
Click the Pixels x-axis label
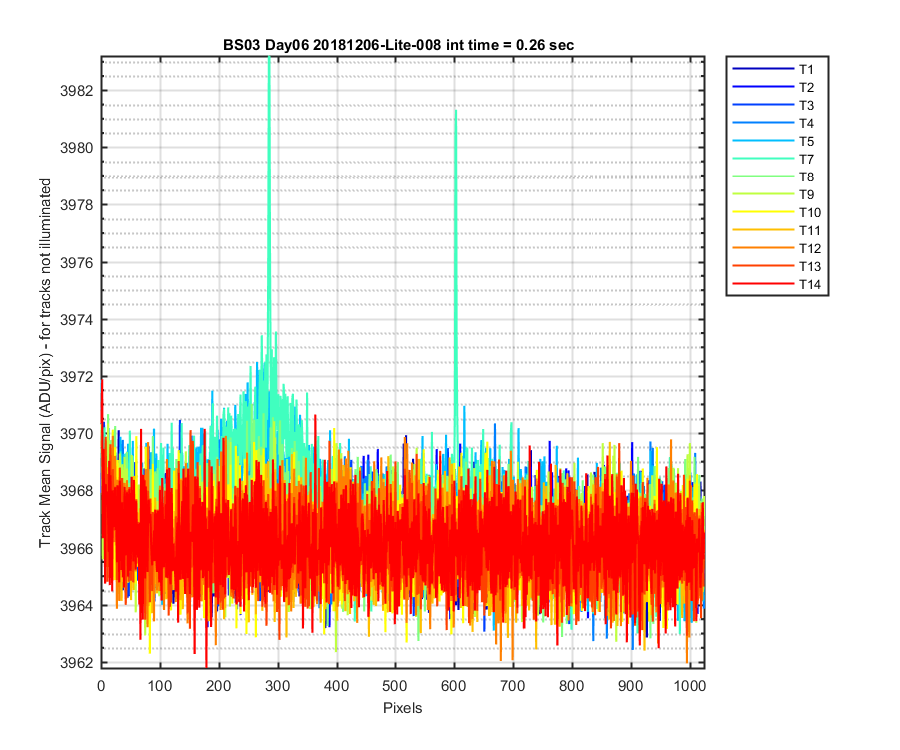402,708
